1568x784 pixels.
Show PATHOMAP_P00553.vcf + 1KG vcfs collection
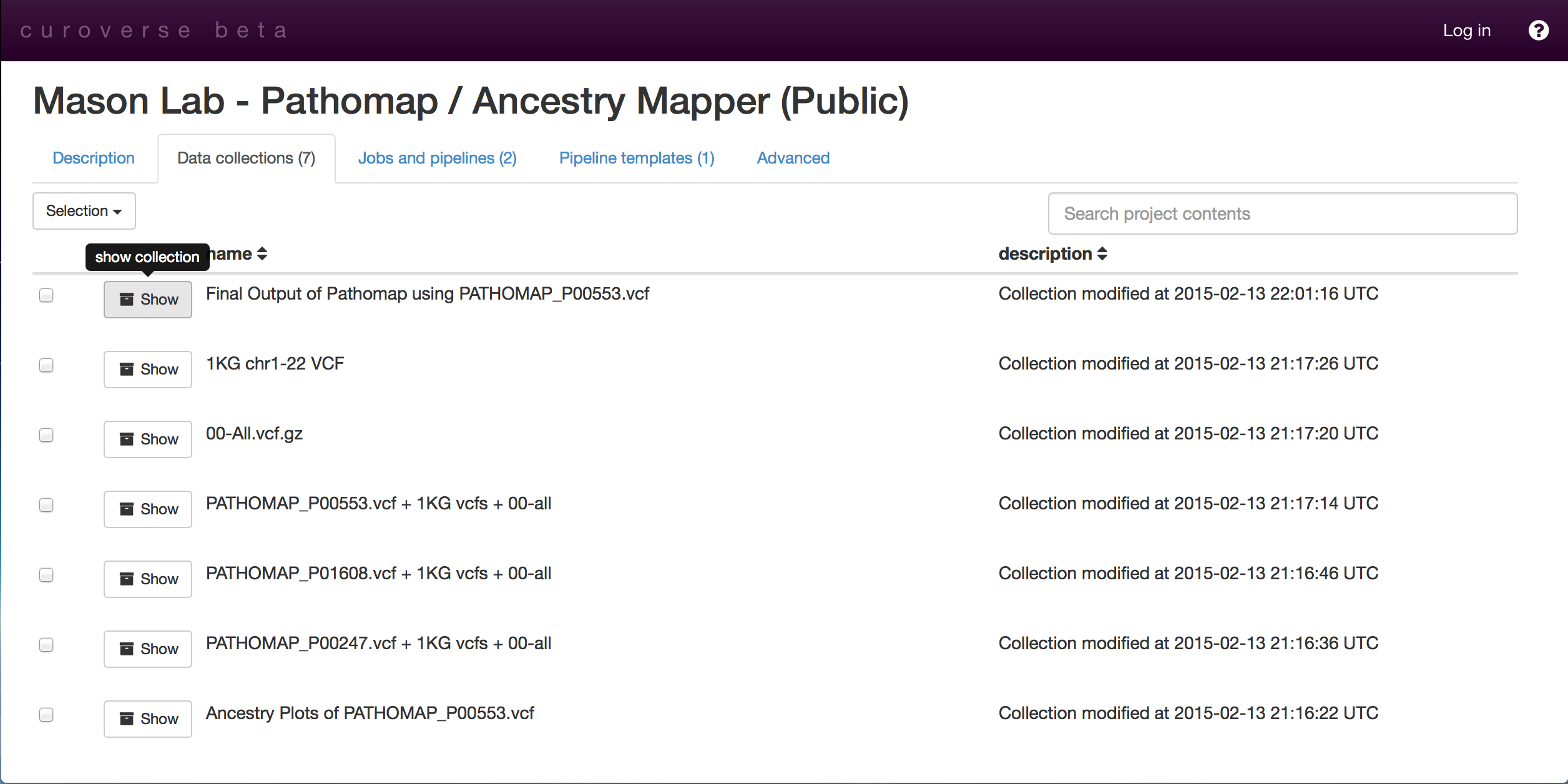[x=148, y=509]
